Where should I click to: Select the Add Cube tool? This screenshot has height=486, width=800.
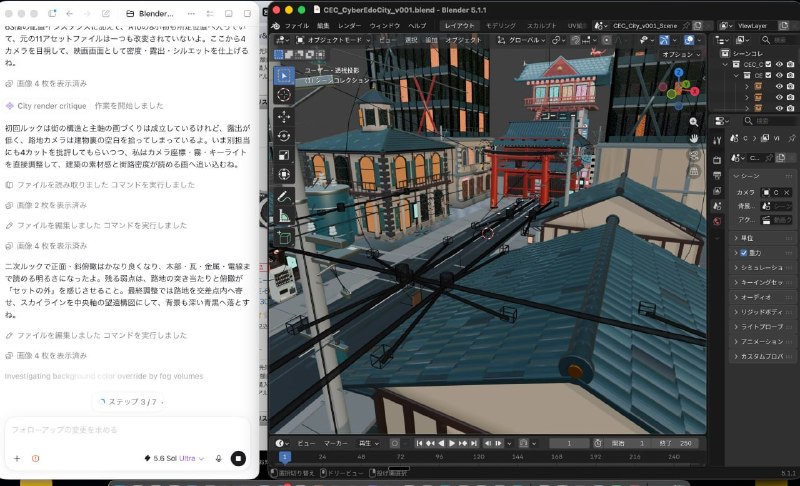pyautogui.click(x=284, y=237)
